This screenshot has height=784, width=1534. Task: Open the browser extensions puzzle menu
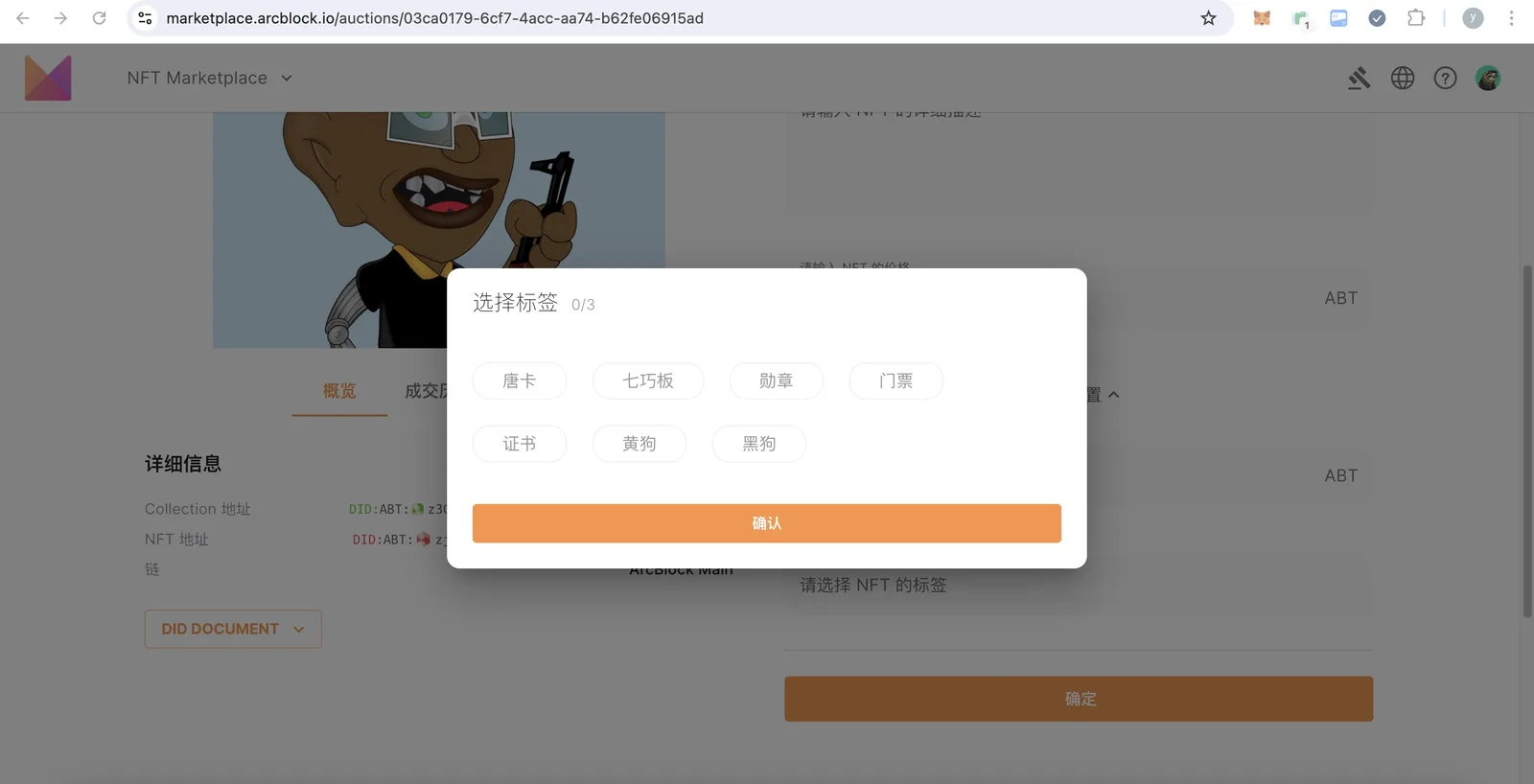pos(1415,18)
